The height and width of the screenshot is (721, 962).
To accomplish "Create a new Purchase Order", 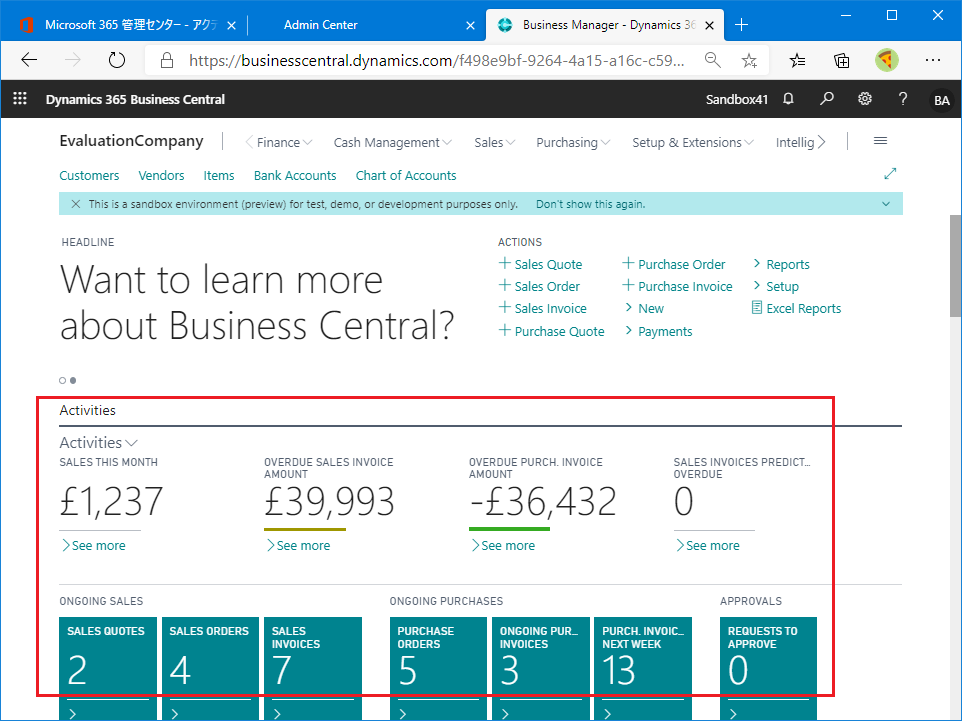I will click(674, 264).
